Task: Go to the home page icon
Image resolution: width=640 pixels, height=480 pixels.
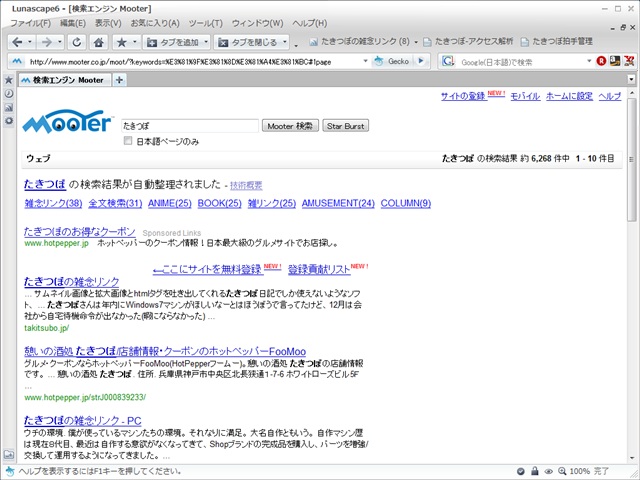Action: [x=99, y=42]
